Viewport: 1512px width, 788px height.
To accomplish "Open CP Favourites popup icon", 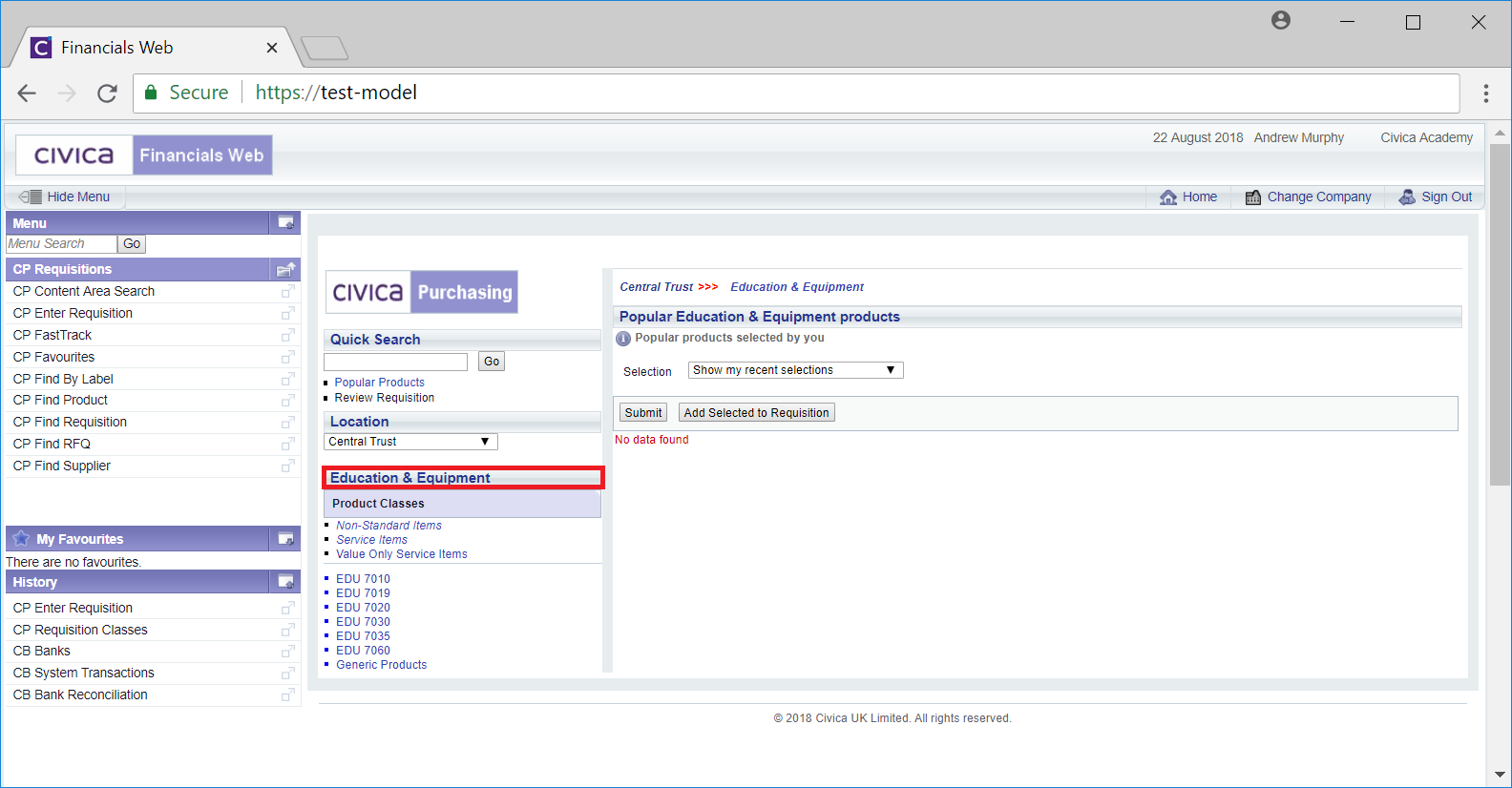I will click(287, 357).
